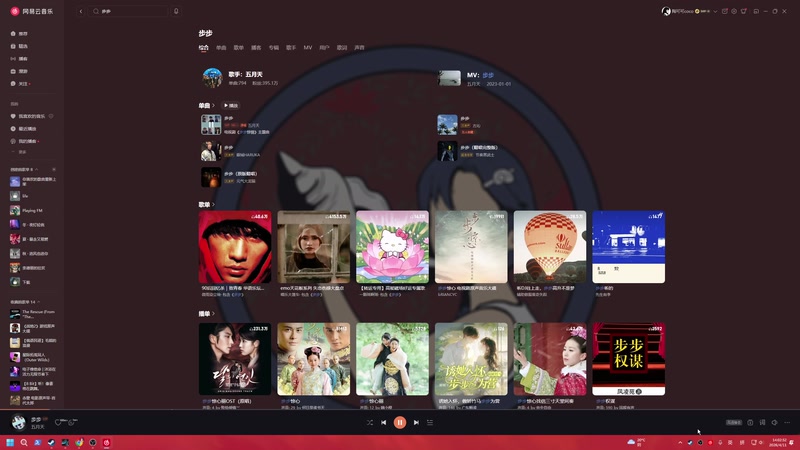Screen dimensions: 800x450
Task: Mute with the volume speaker icon
Action: pyautogui.click(x=774, y=422)
